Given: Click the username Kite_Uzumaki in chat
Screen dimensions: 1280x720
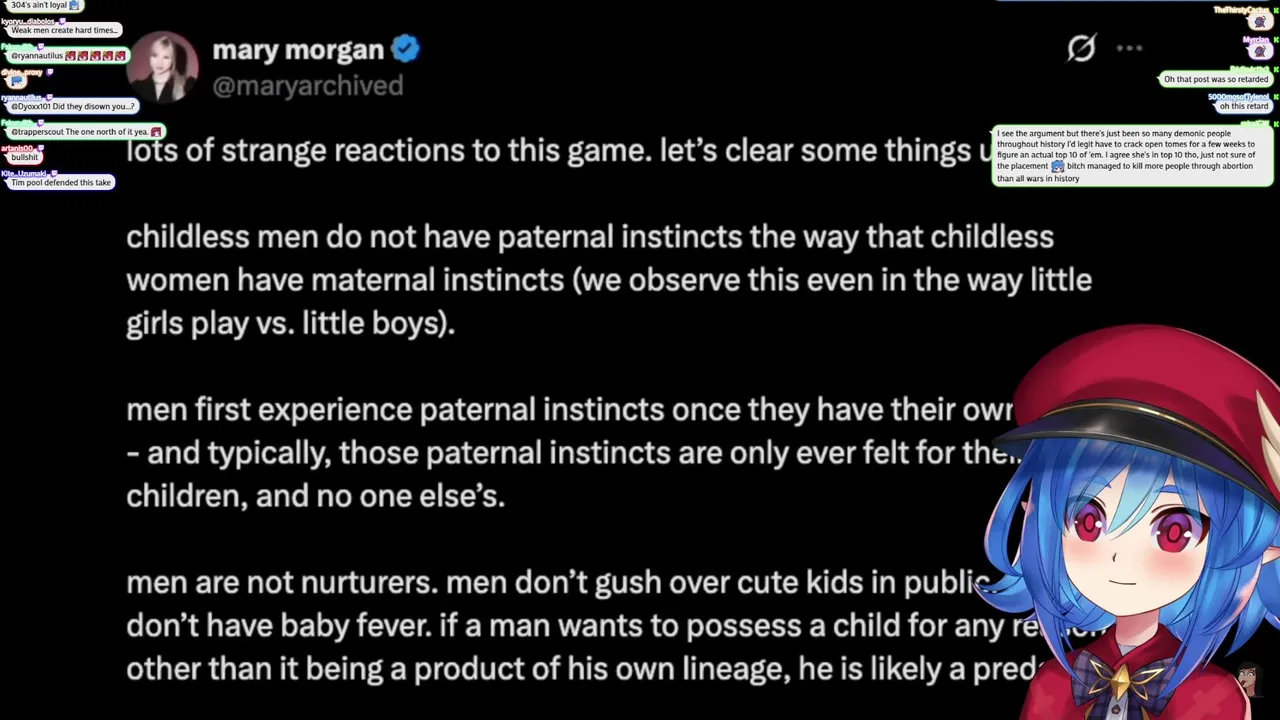Looking at the screenshot, I should 22,173.
